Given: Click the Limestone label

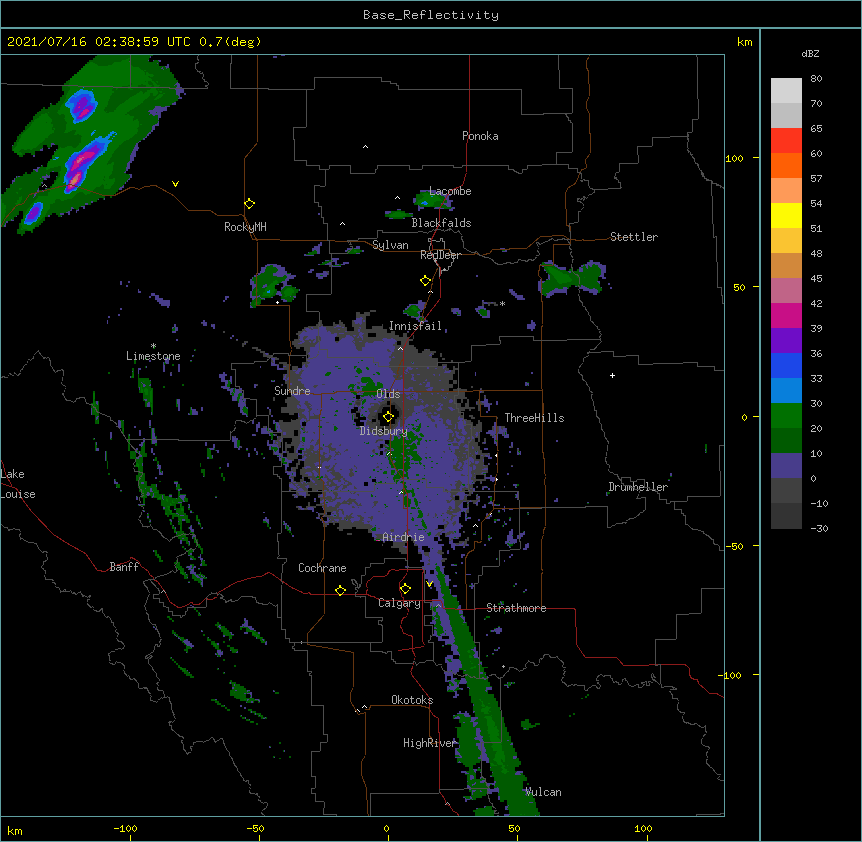Looking at the screenshot, I should pos(153,356).
